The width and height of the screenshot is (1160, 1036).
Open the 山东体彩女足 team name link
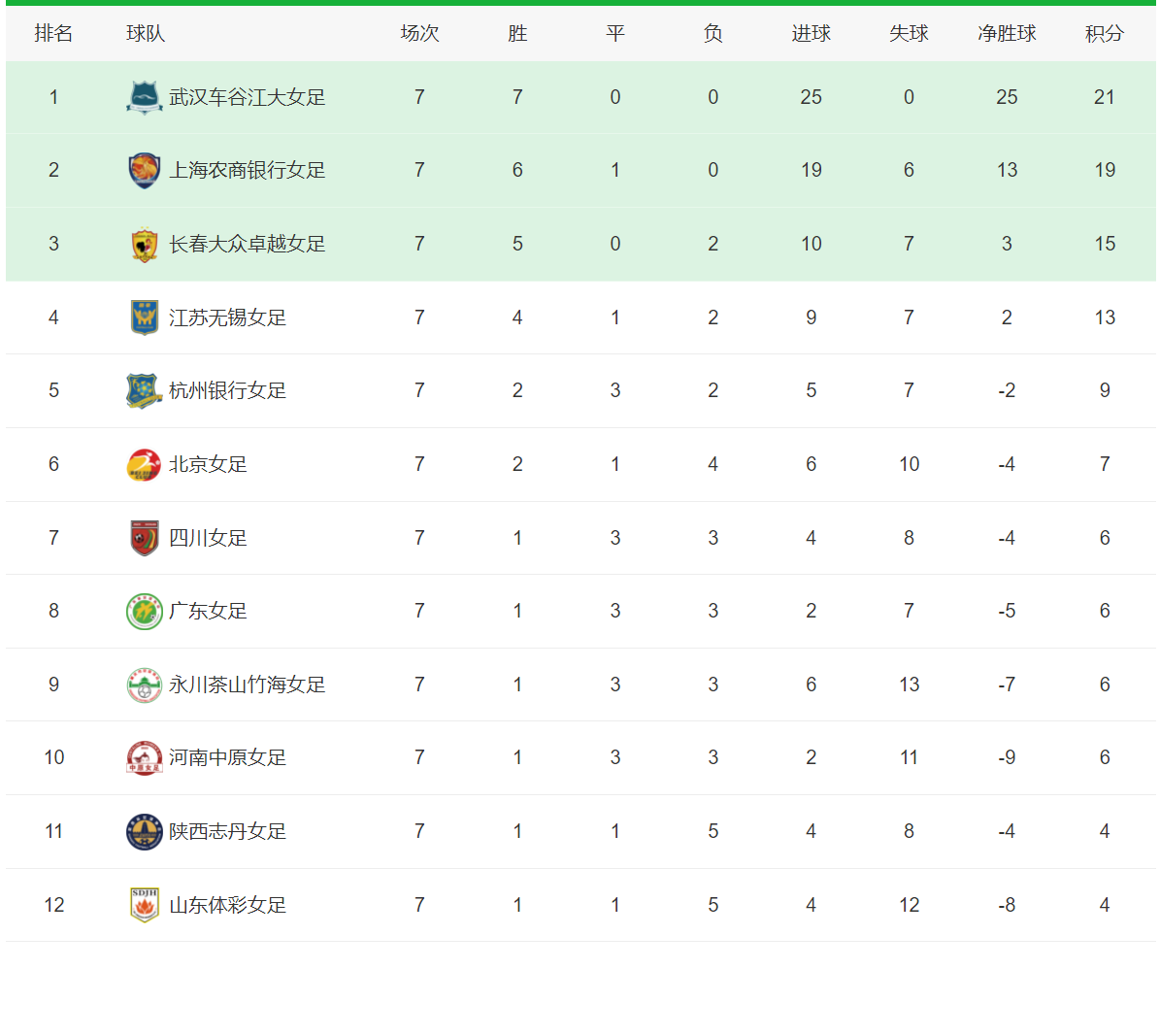tap(228, 905)
